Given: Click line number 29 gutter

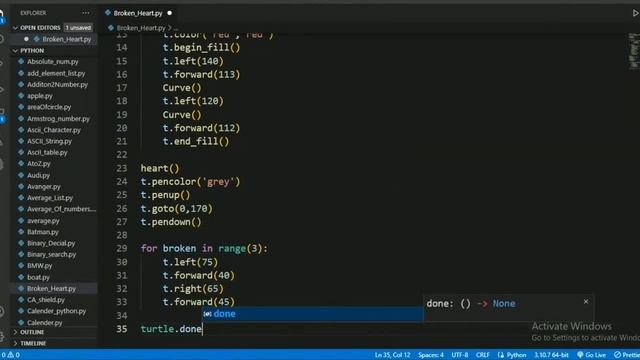Looking at the screenshot, I should (122, 249).
